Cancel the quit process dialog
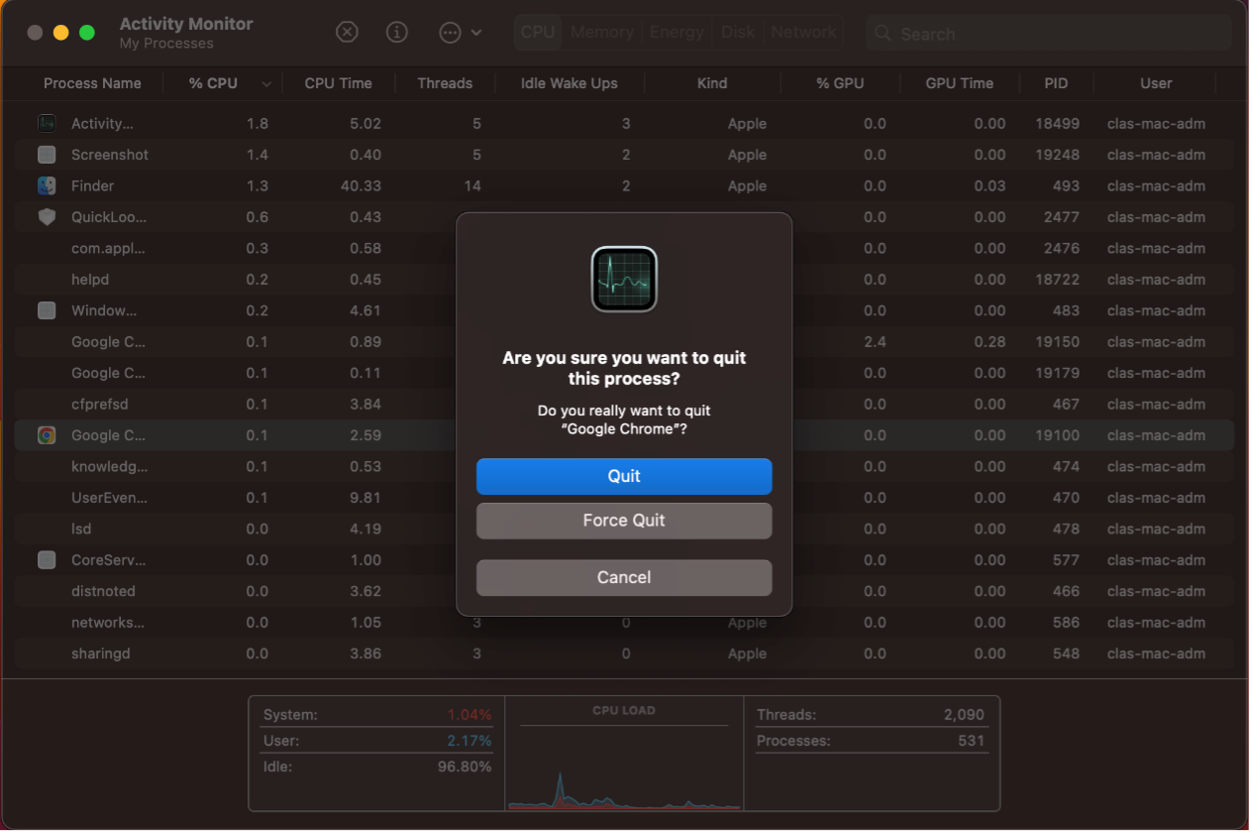Image resolution: width=1252 pixels, height=834 pixels. pyautogui.click(x=624, y=578)
